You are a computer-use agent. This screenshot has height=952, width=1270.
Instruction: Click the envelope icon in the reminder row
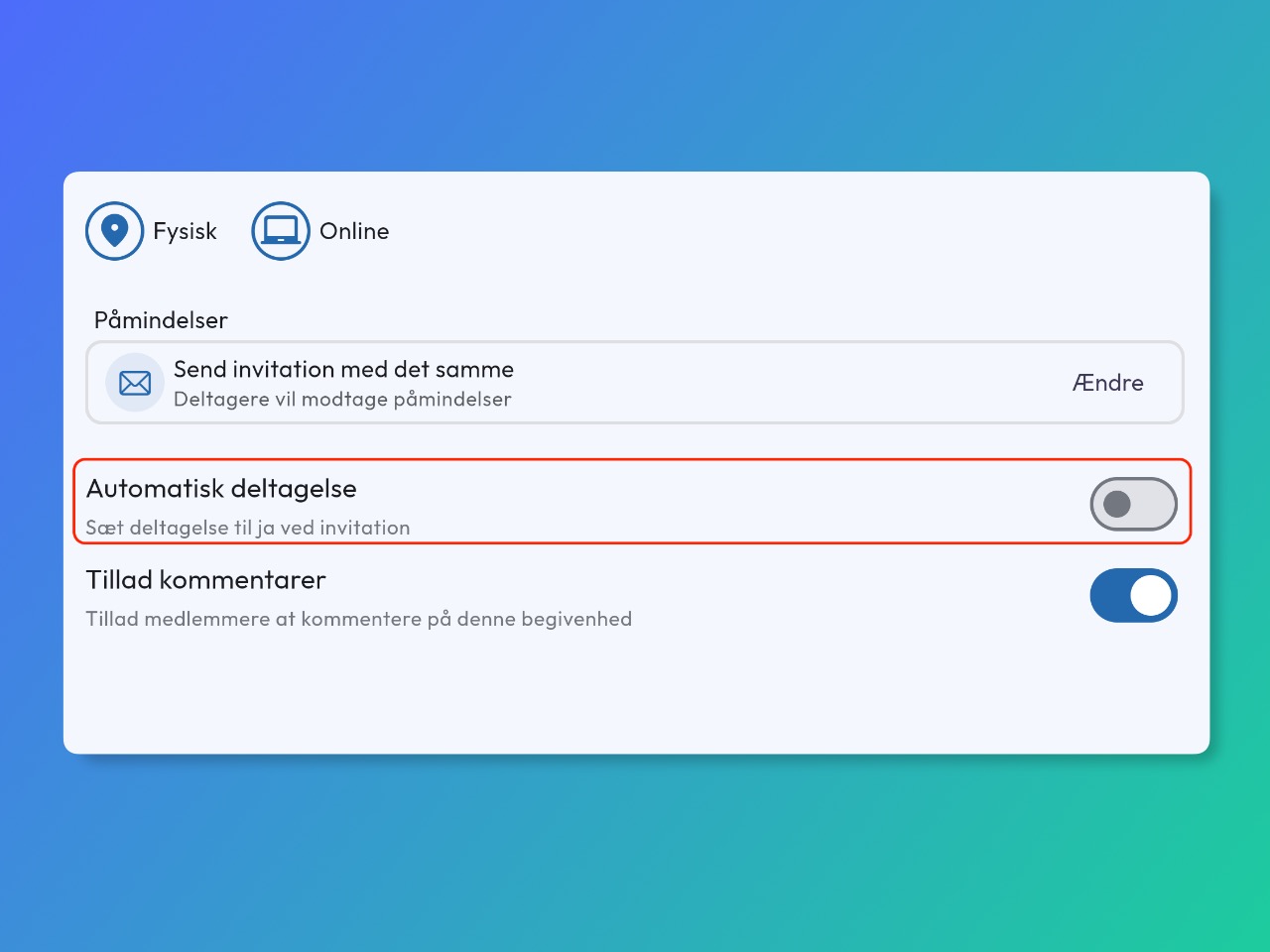coord(135,383)
